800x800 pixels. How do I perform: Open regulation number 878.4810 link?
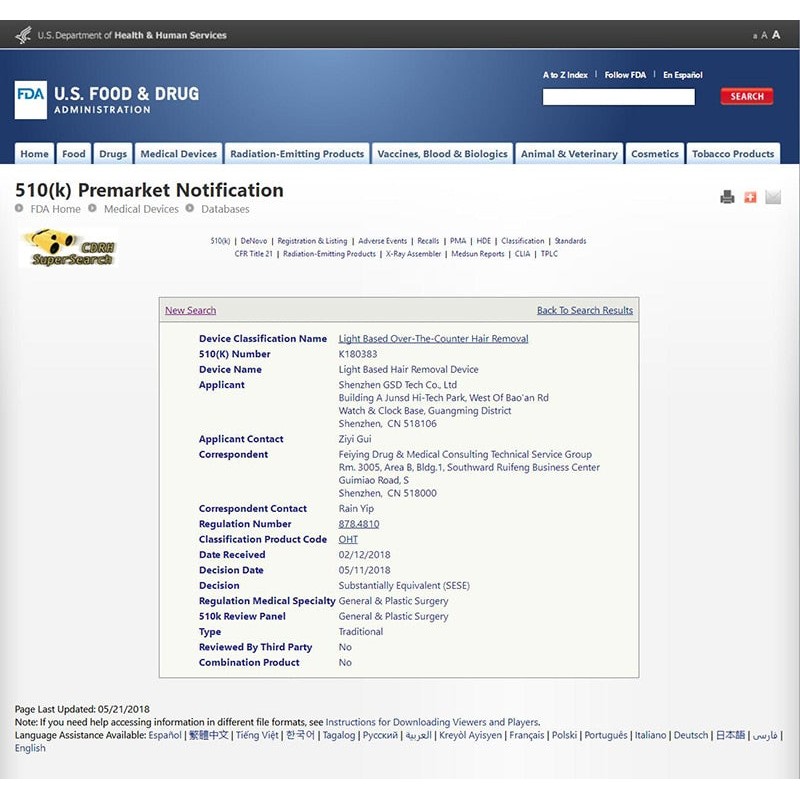click(359, 524)
